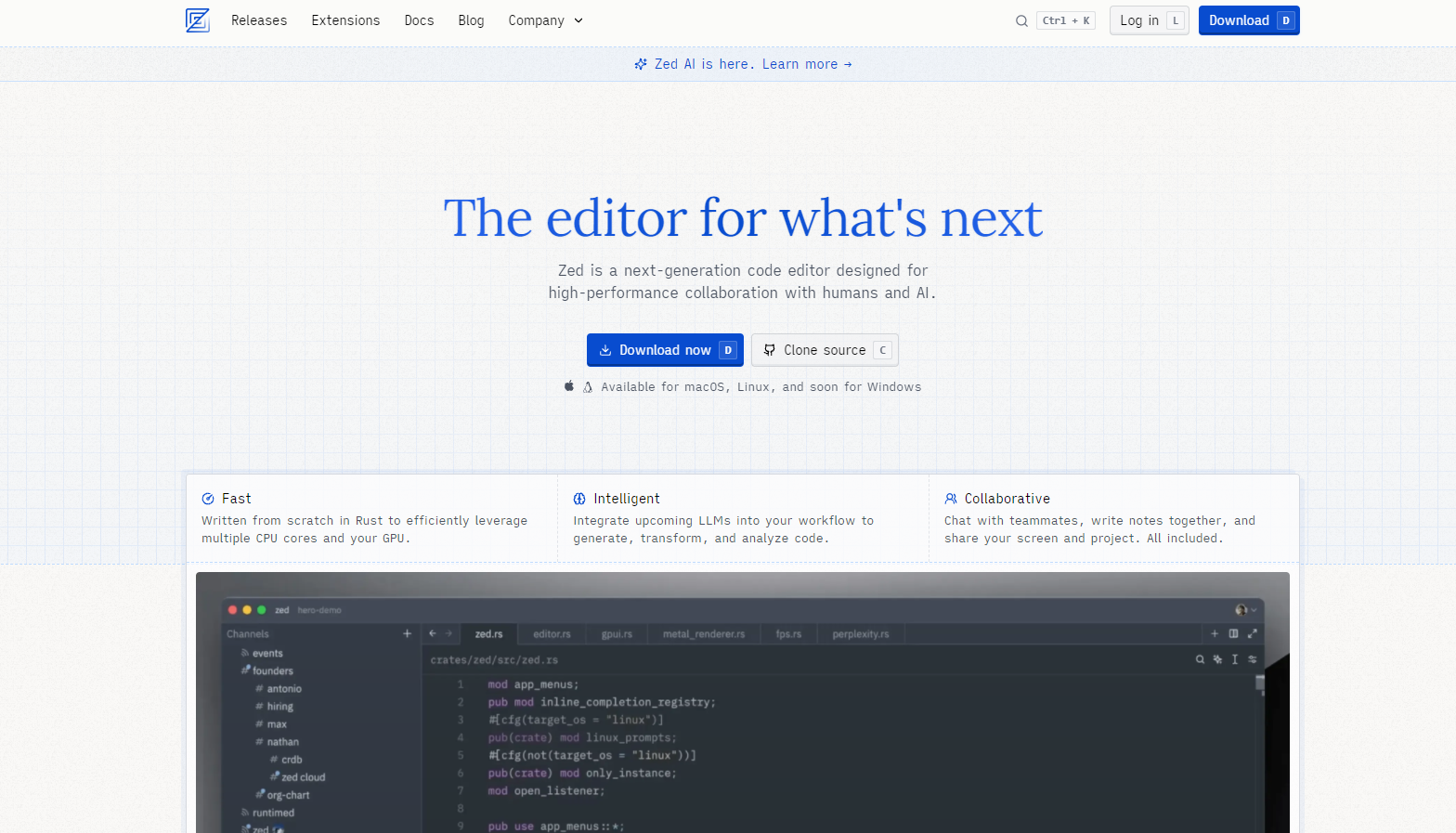Viewport: 1456px width, 833px height.
Task: Click the Log in button
Action: tap(1149, 20)
